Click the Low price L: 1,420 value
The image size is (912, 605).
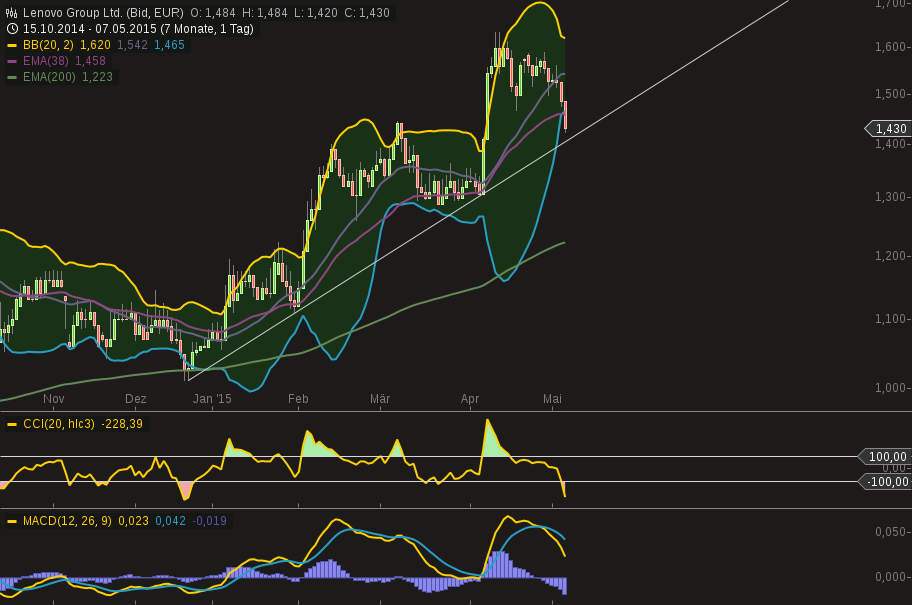click(x=315, y=13)
